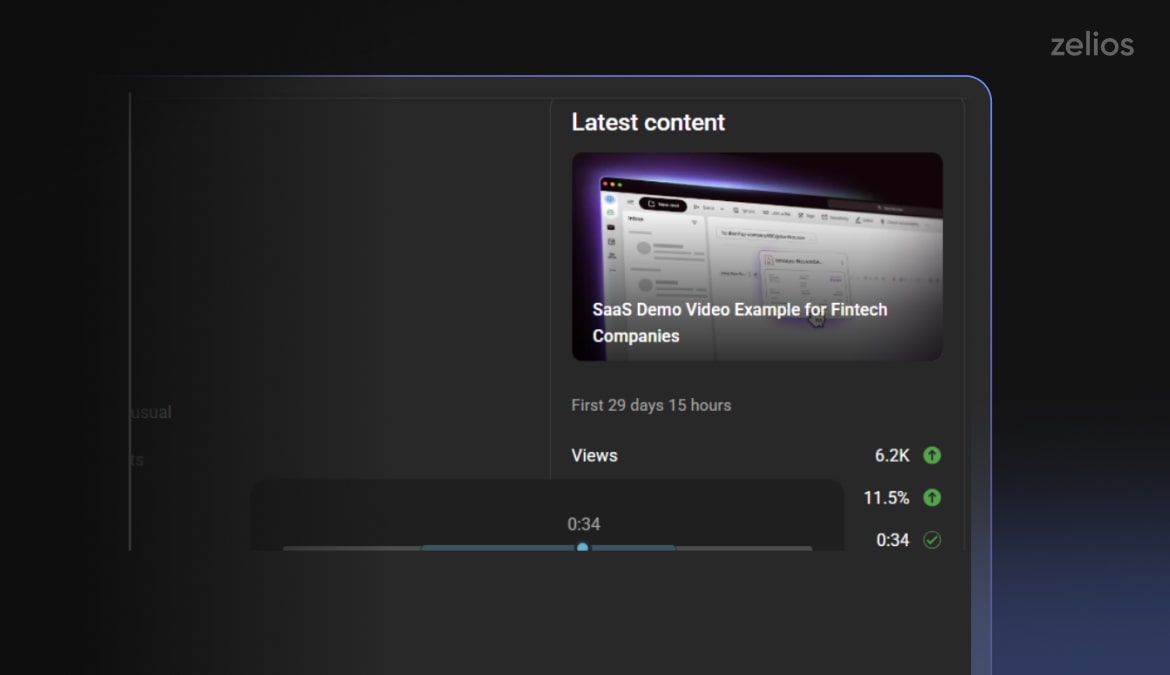The image size is (1170, 675).
Task: Click the green checkmark beside the 0:34 duration
Action: (931, 540)
